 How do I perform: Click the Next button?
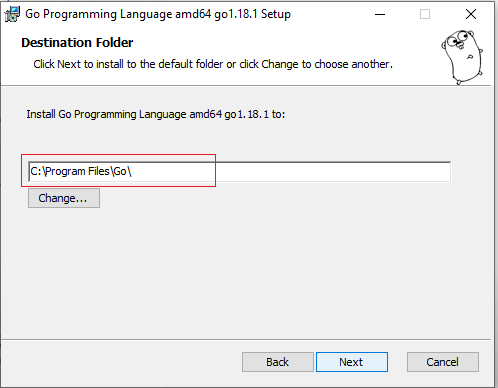coord(352,362)
